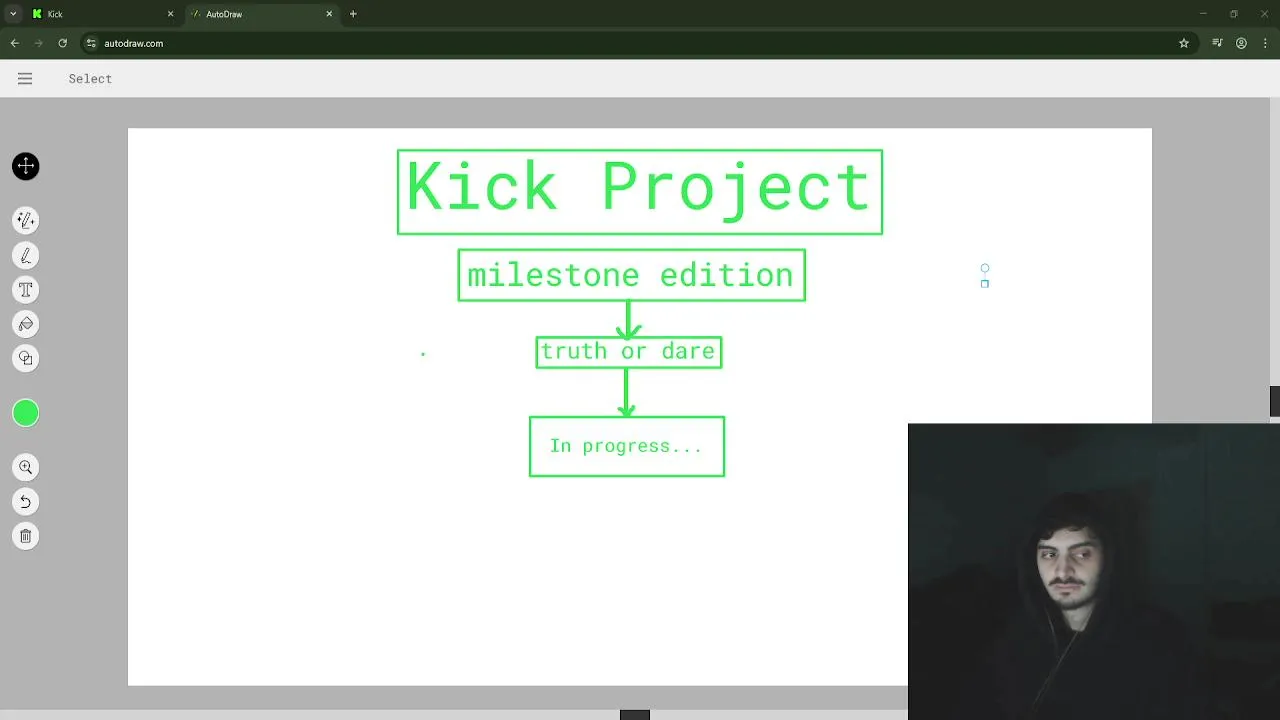Select the 'milestone edition' text box
The height and width of the screenshot is (720, 1280).
pos(632,275)
